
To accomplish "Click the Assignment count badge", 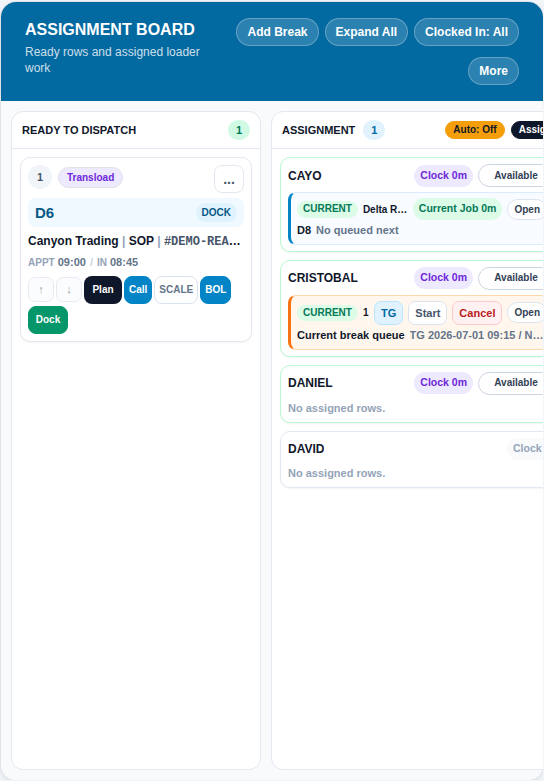I will tap(374, 130).
